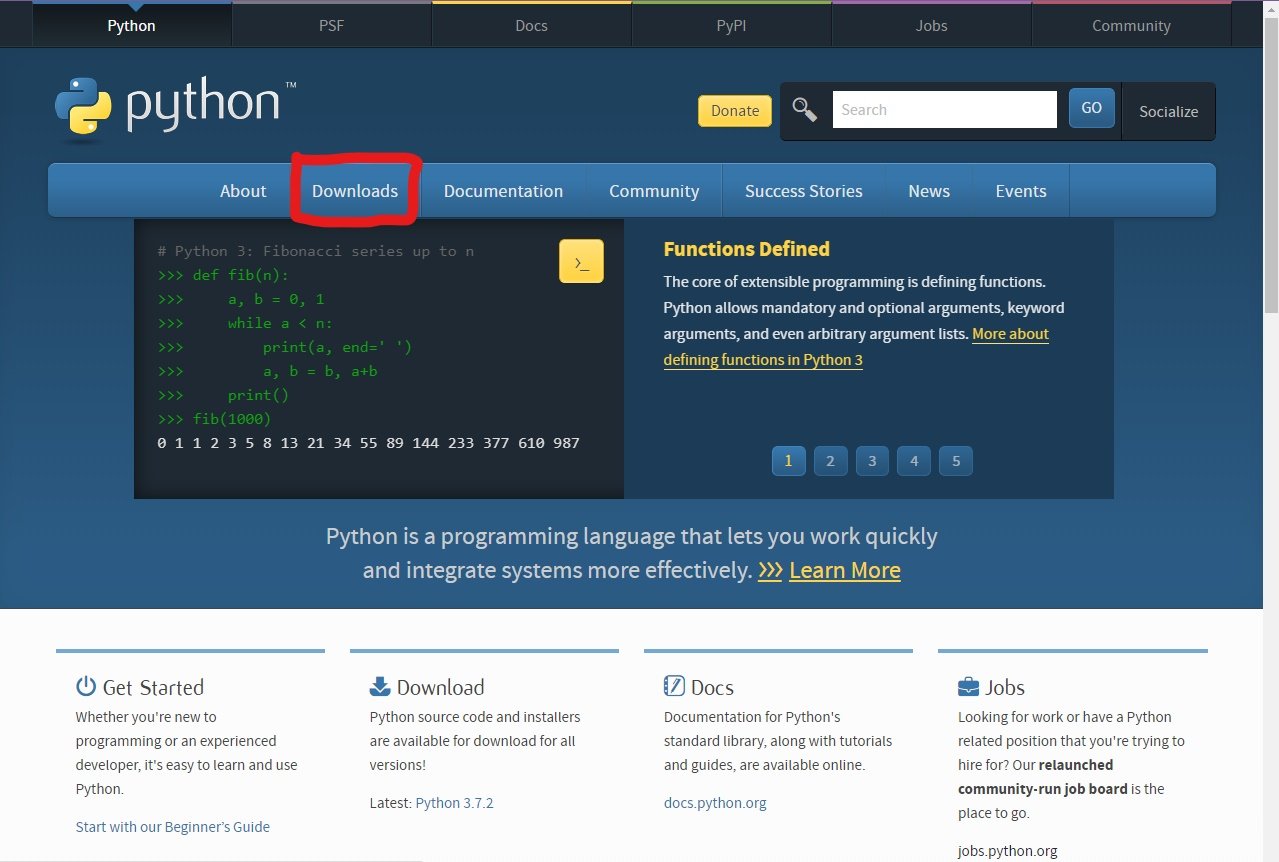Select slide 3 in the carousel
Image resolution: width=1279 pixels, height=862 pixels.
872,461
